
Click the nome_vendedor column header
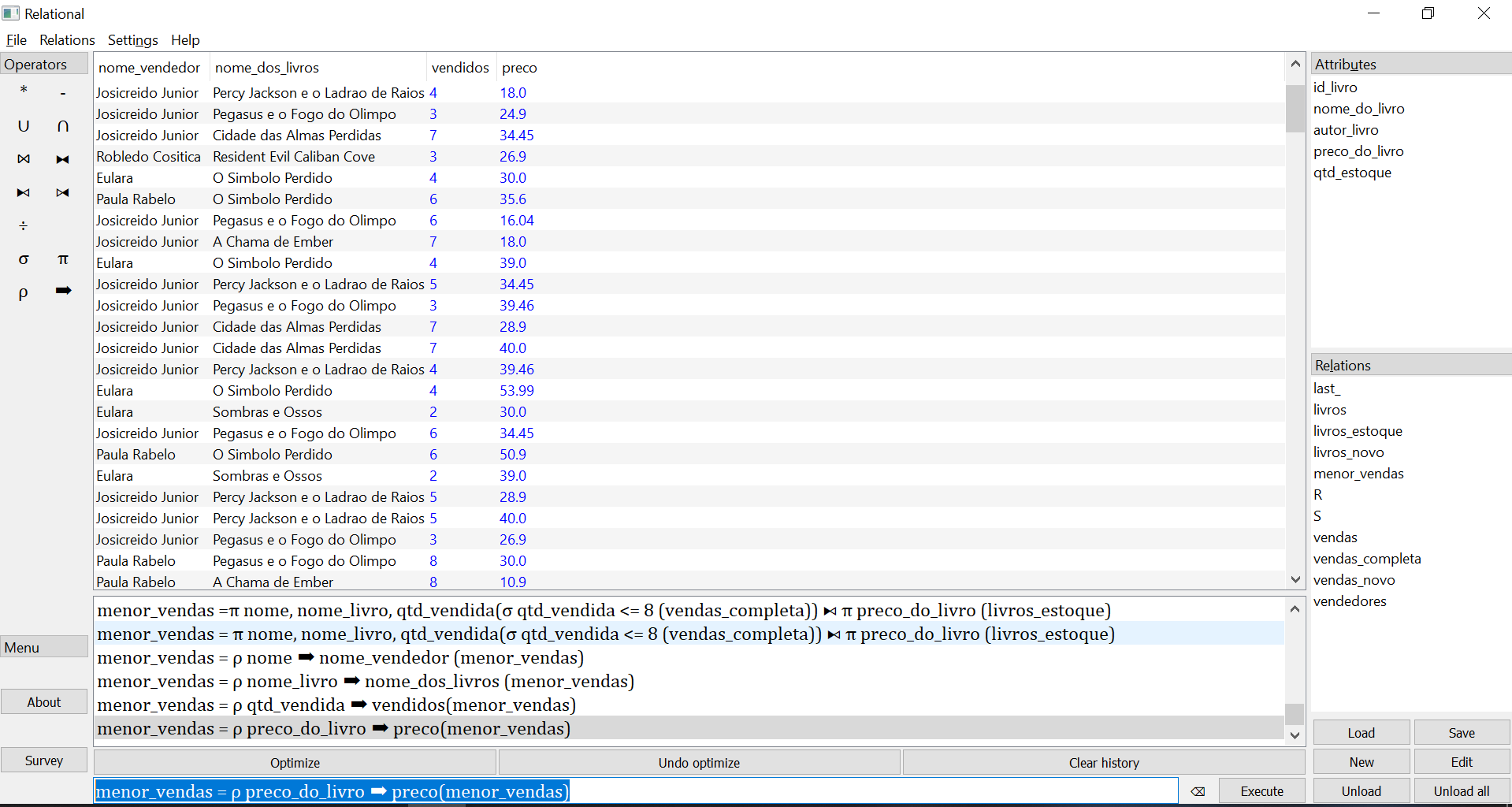[x=150, y=68]
